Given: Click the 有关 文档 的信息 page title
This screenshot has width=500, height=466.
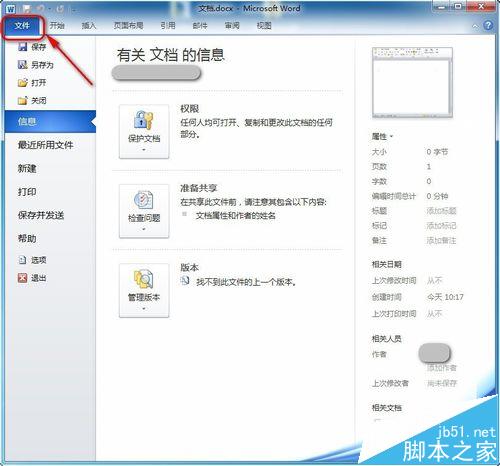Looking at the screenshot, I should (x=171, y=55).
